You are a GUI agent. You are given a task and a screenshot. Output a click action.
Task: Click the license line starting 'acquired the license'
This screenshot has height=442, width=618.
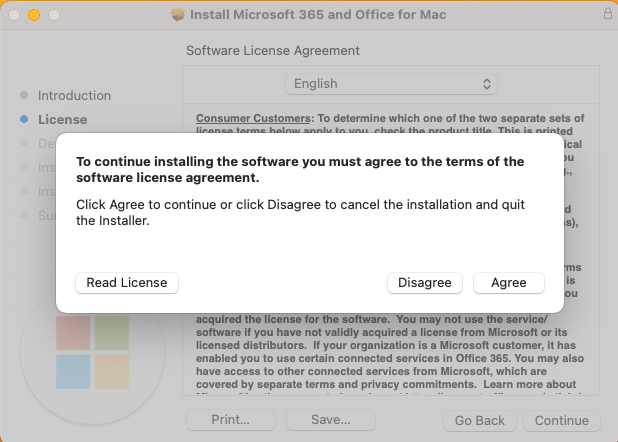coord(372,319)
